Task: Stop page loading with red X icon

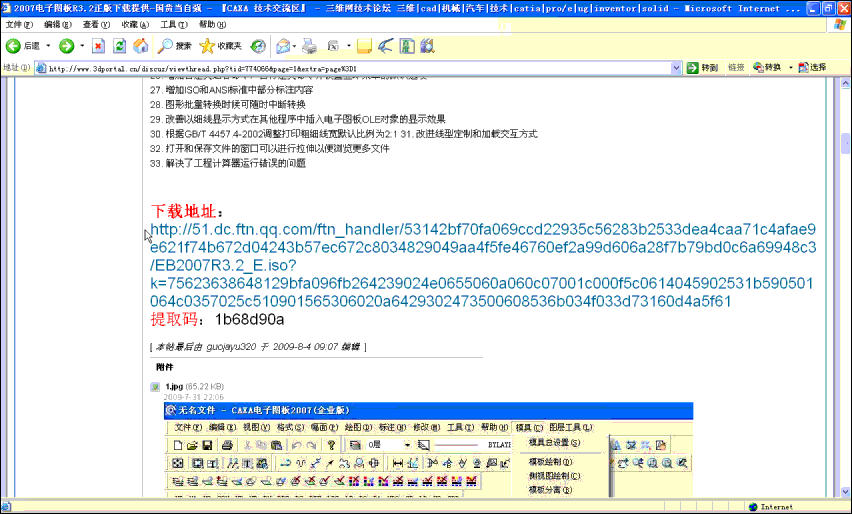Action: [x=98, y=46]
